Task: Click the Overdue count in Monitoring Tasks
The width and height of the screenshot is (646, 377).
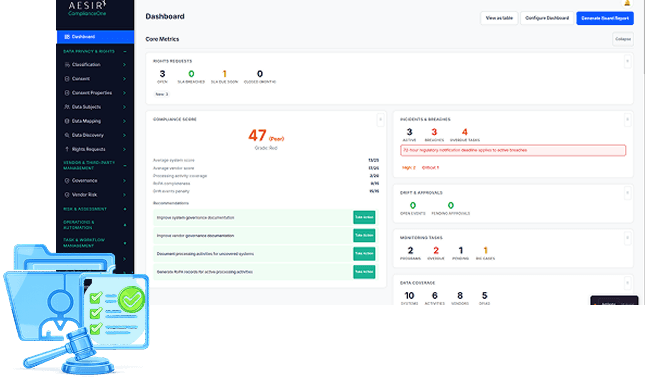Action: [x=436, y=250]
